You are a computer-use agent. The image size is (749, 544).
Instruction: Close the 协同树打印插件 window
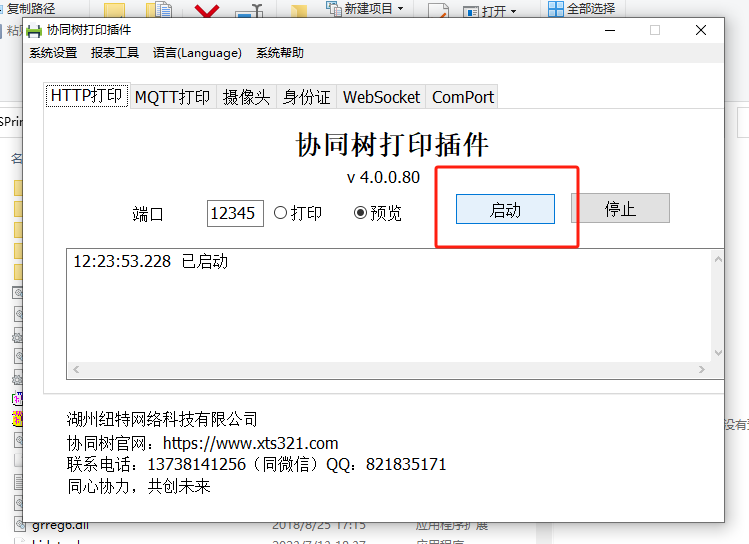[701, 30]
